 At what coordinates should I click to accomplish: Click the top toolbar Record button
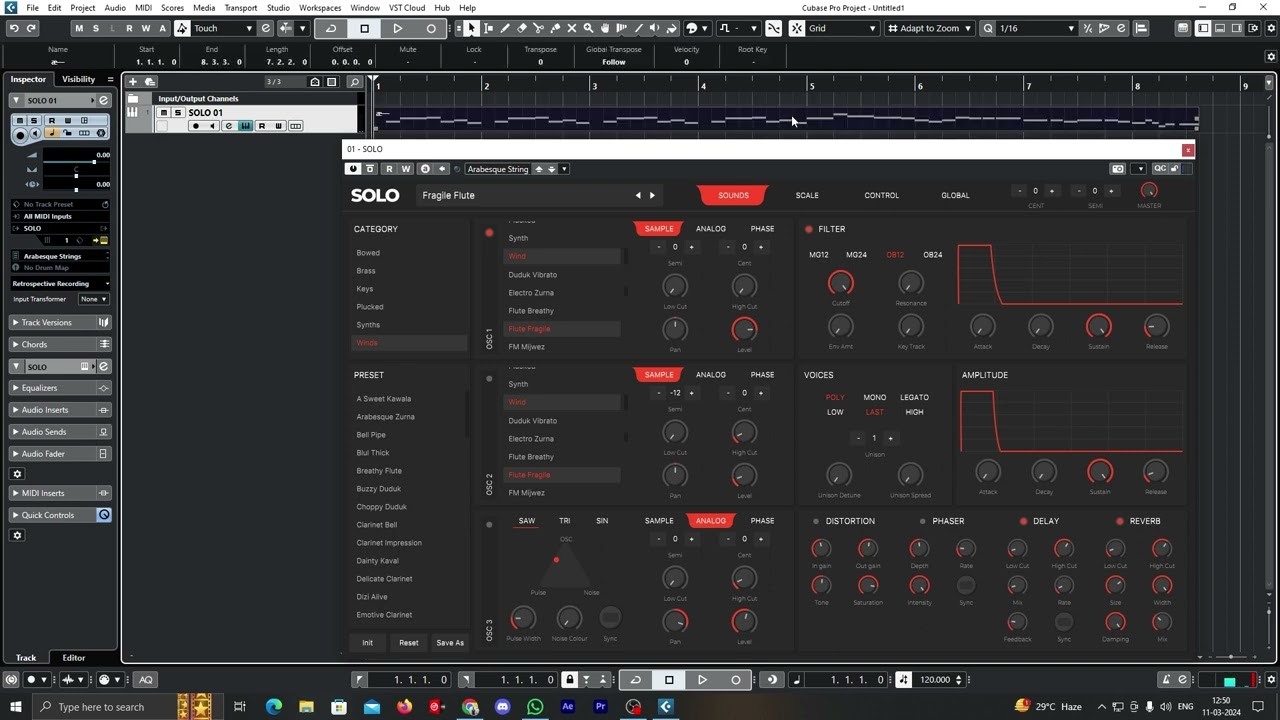click(x=431, y=28)
